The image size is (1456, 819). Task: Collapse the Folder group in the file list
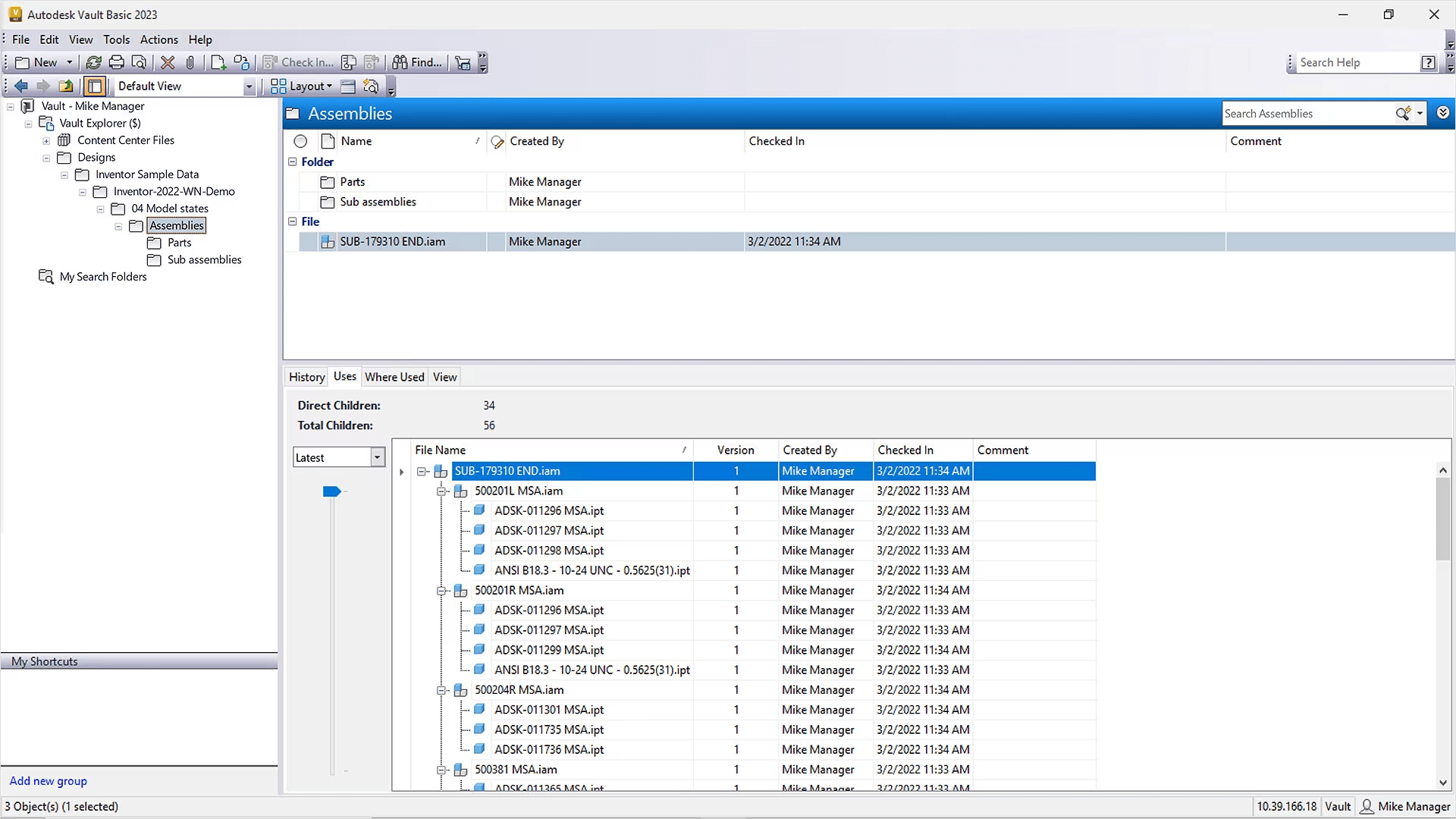(x=293, y=162)
